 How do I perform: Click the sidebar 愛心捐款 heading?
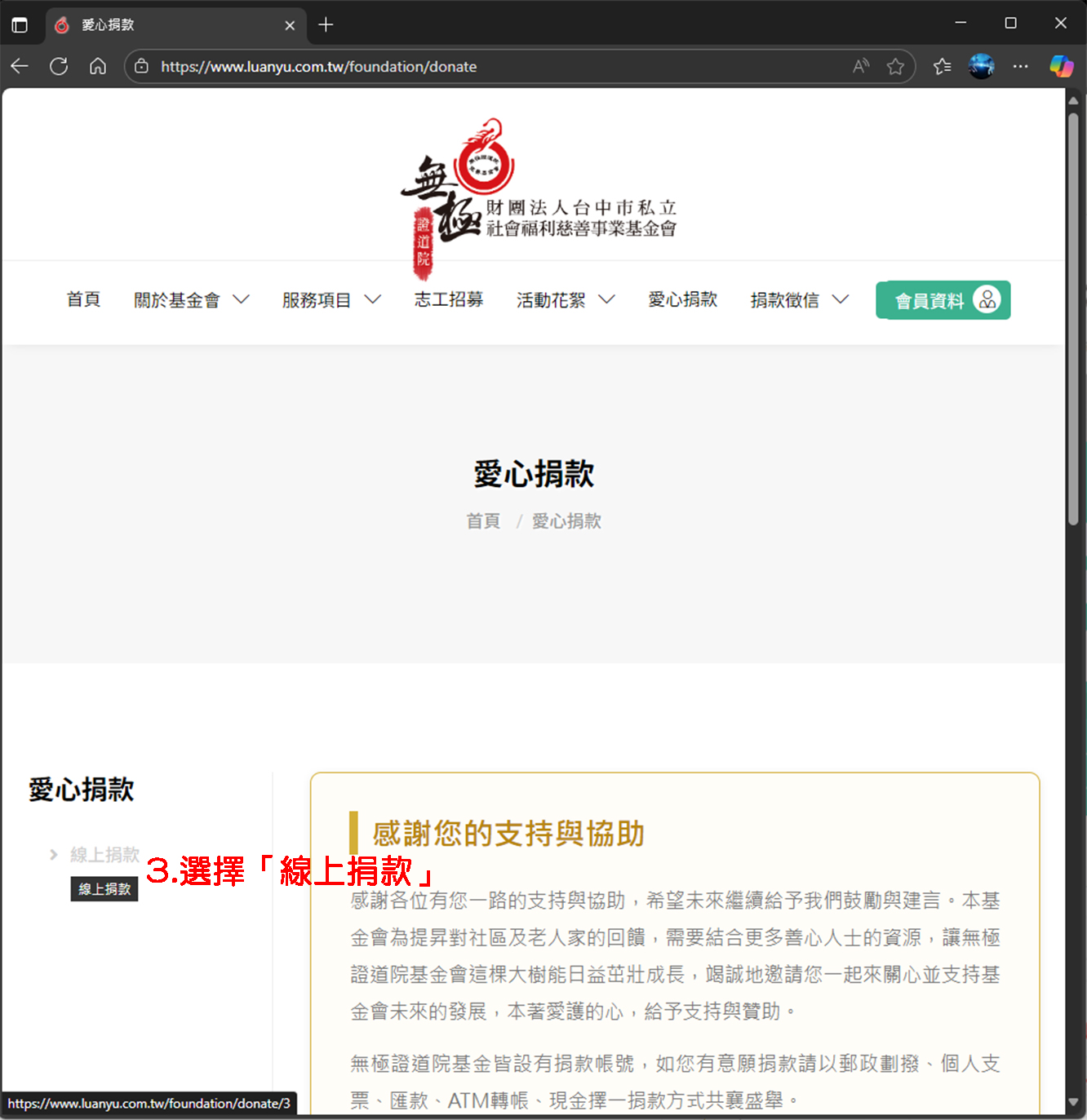pyautogui.click(x=82, y=789)
